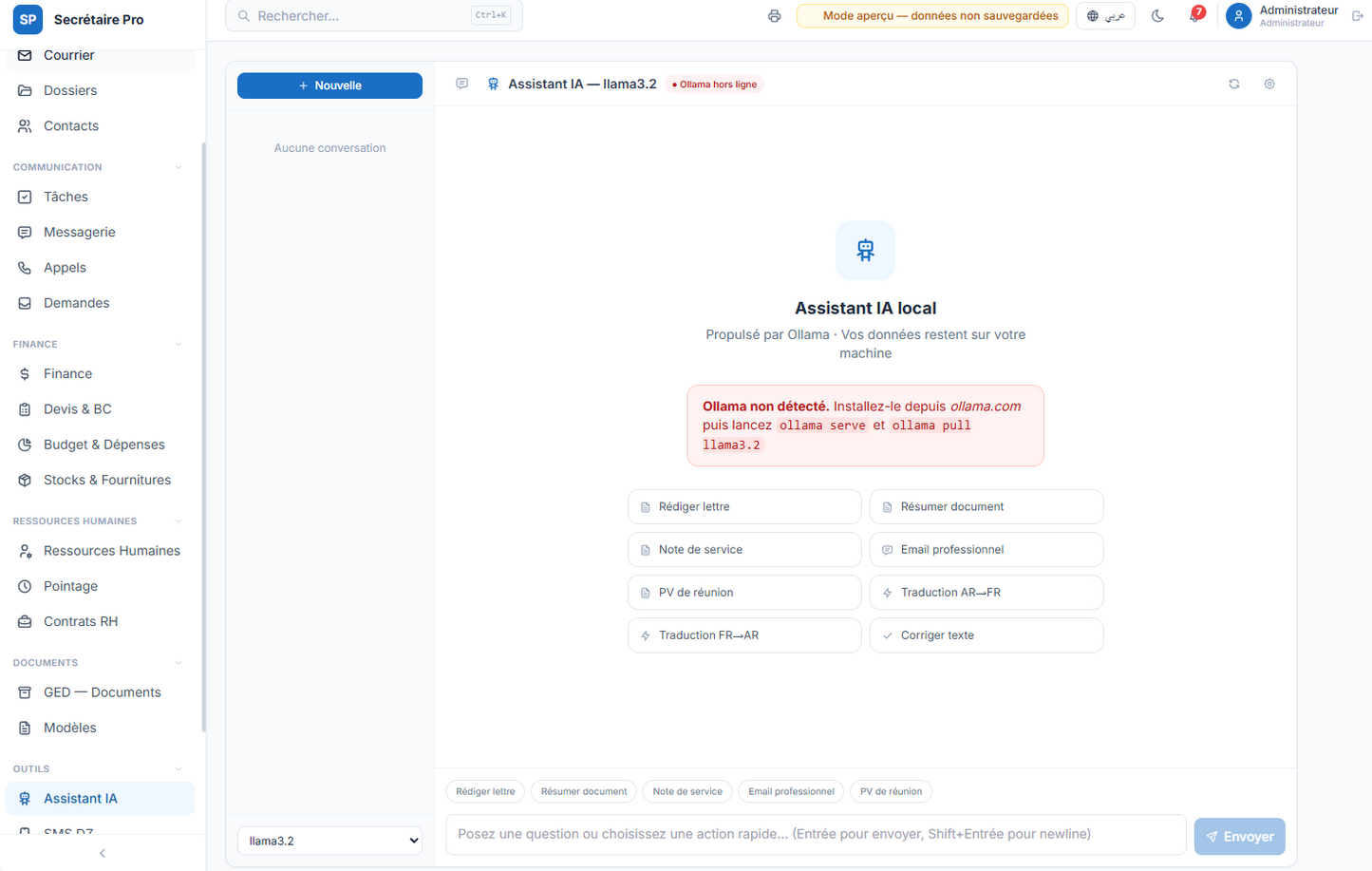The image size is (1372, 871).
Task: Click the refresh icon in assistant header
Action: click(x=1234, y=84)
